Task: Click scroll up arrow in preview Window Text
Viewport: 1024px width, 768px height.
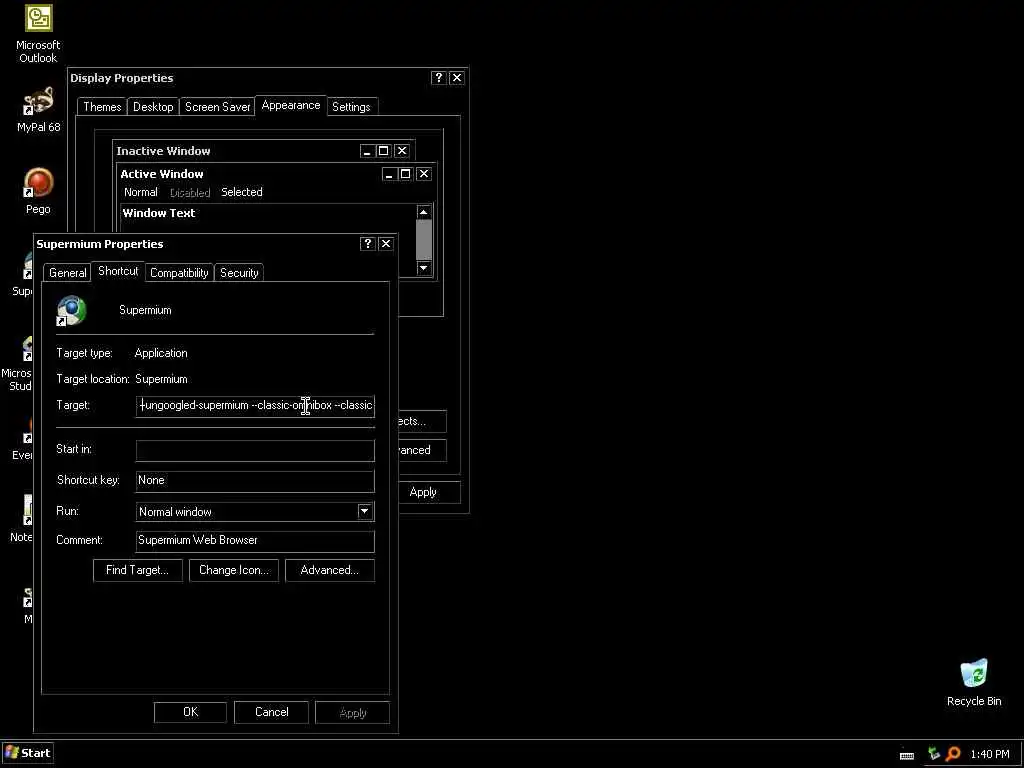Action: [424, 212]
